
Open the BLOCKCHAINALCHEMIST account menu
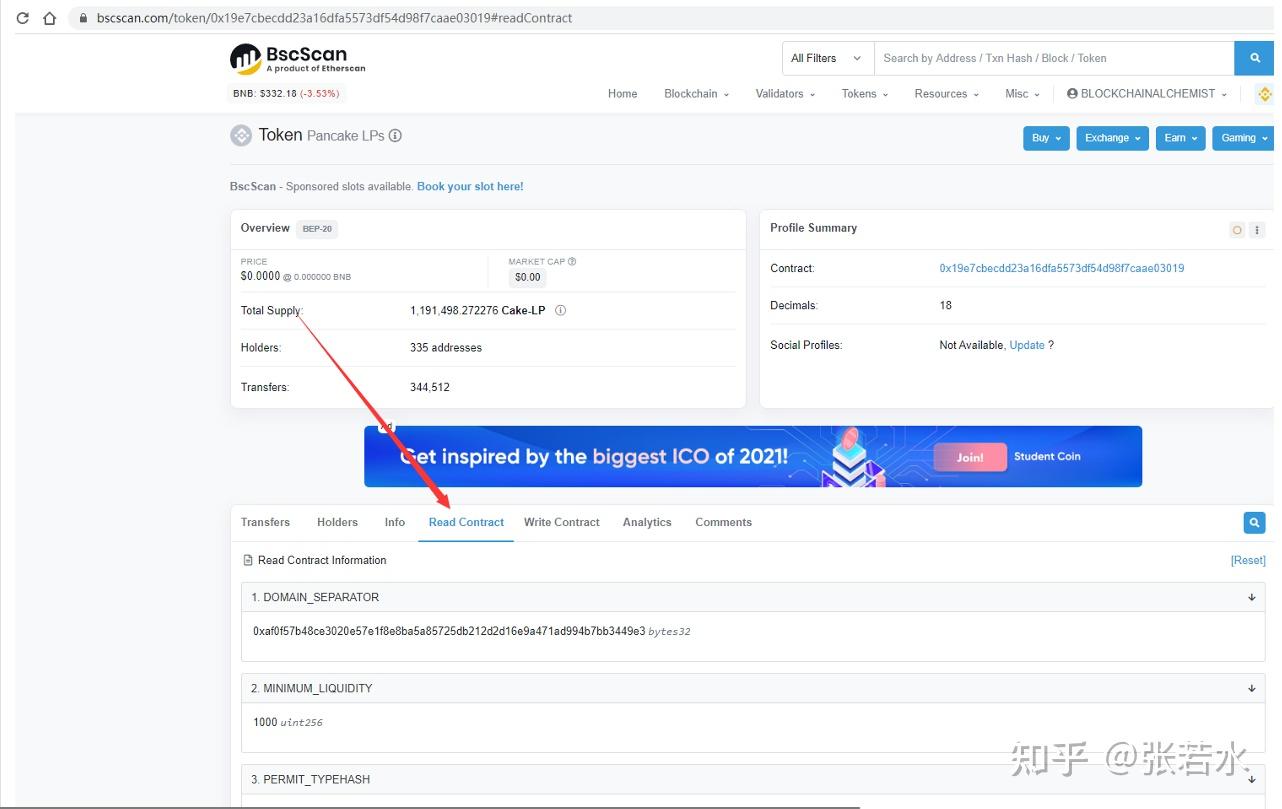coord(1147,94)
